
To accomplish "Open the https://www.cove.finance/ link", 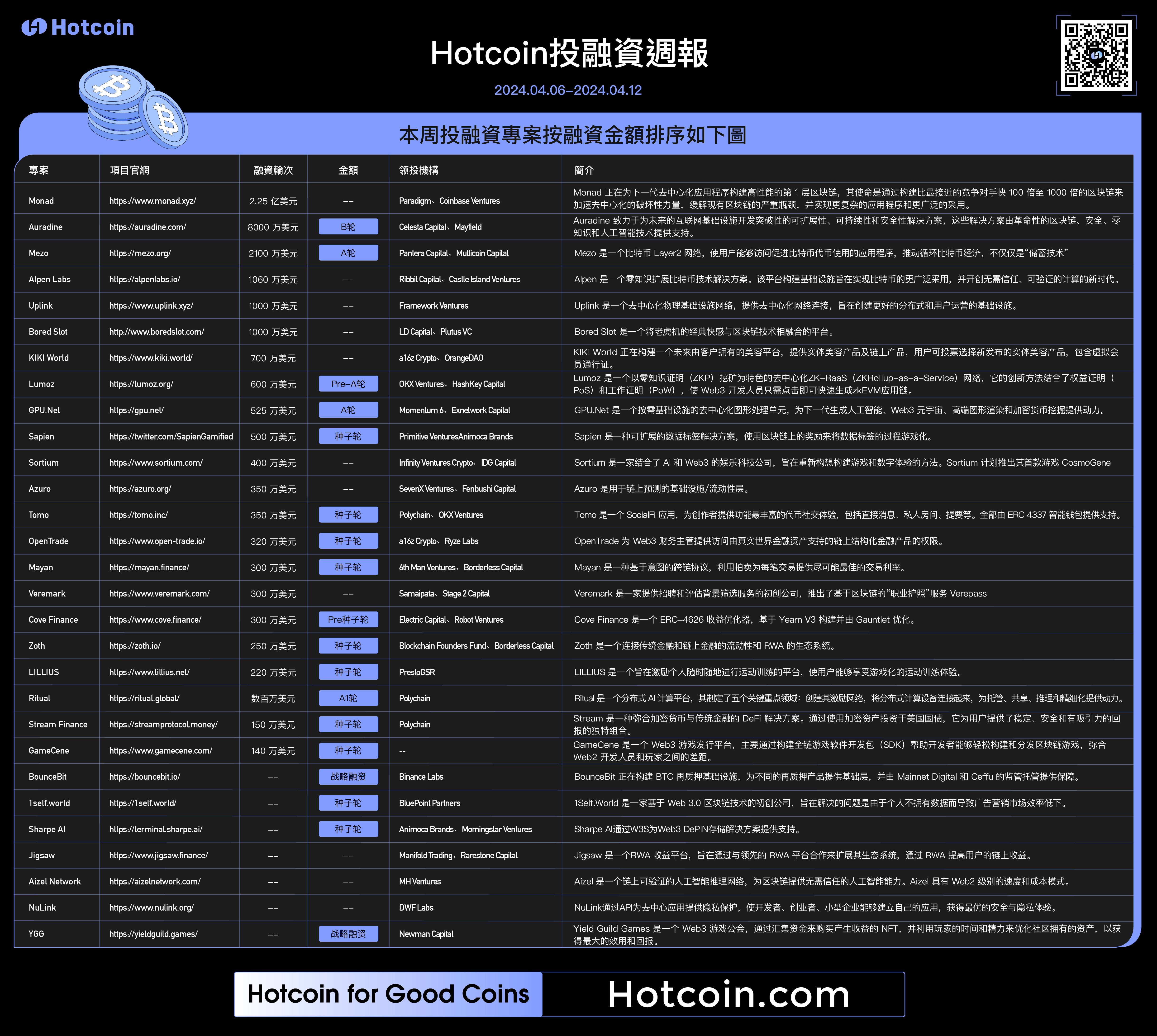I will pos(155,620).
